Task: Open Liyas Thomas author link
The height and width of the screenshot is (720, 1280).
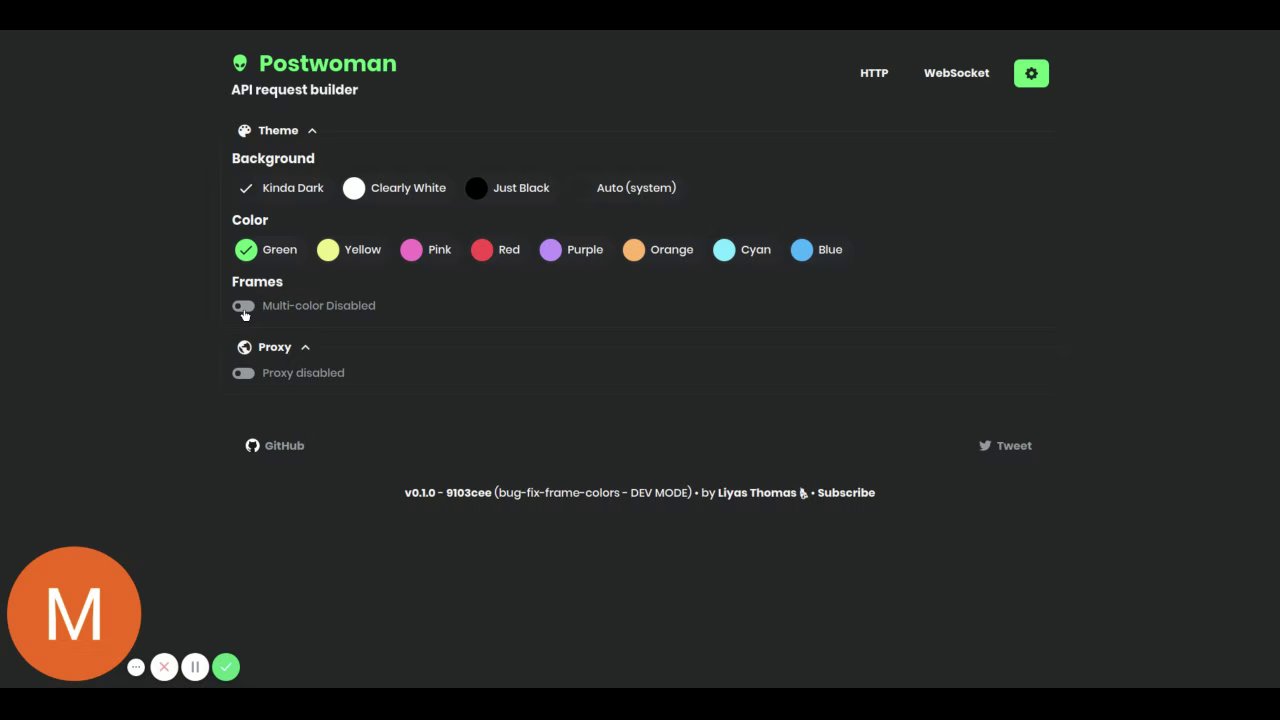Action: (757, 493)
